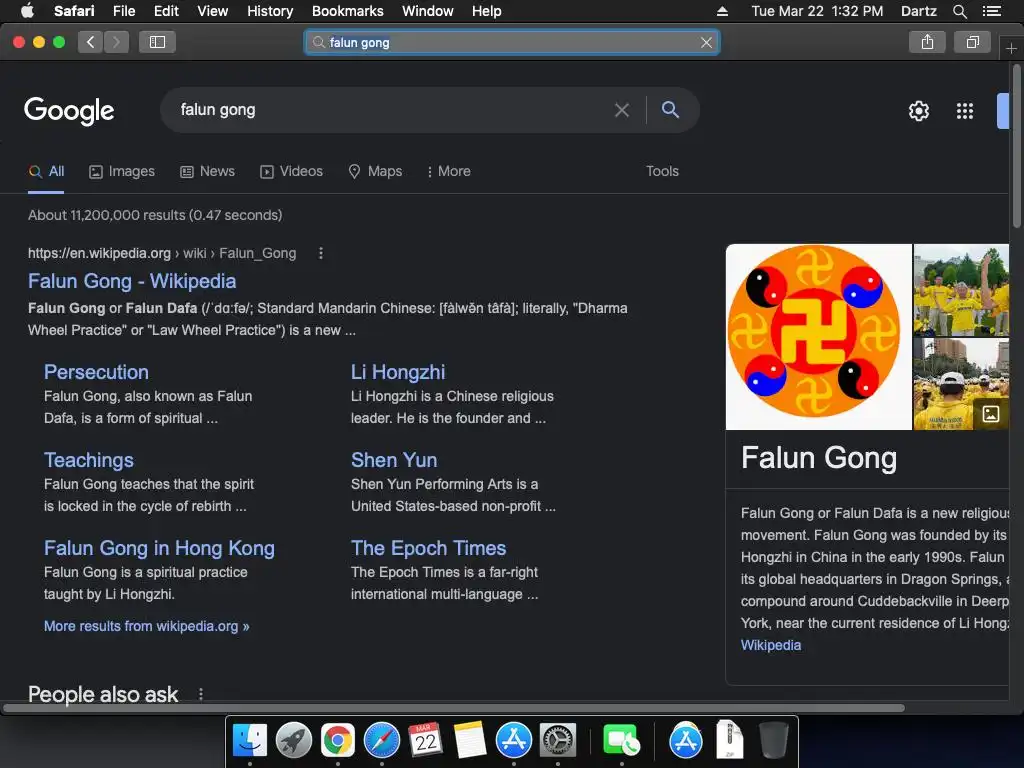This screenshot has height=768, width=1024.
Task: Open the Help menu
Action: coord(487,11)
